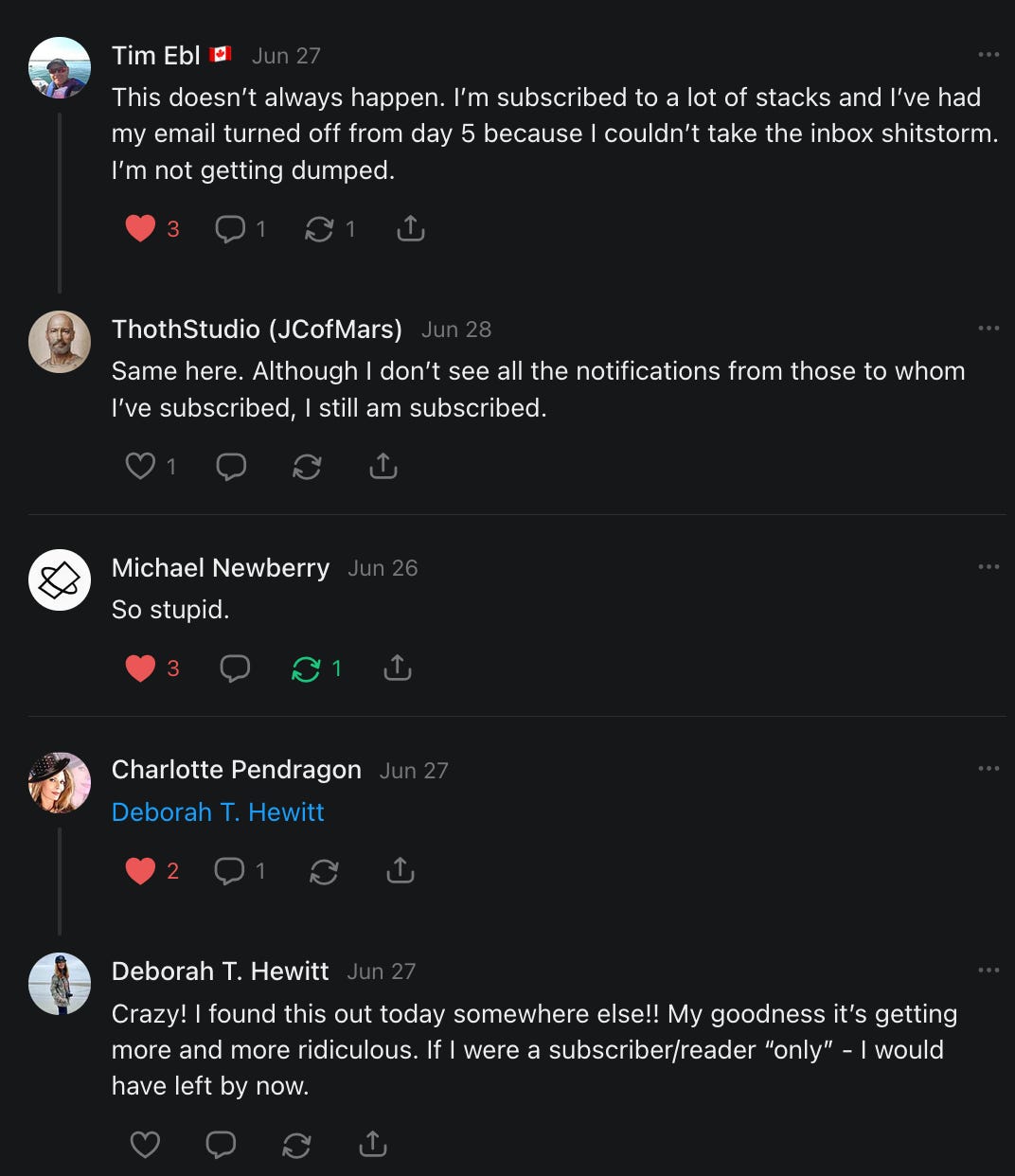View Tim Ebl's avatar picture
The height and width of the screenshot is (1176, 1015).
pos(60,68)
